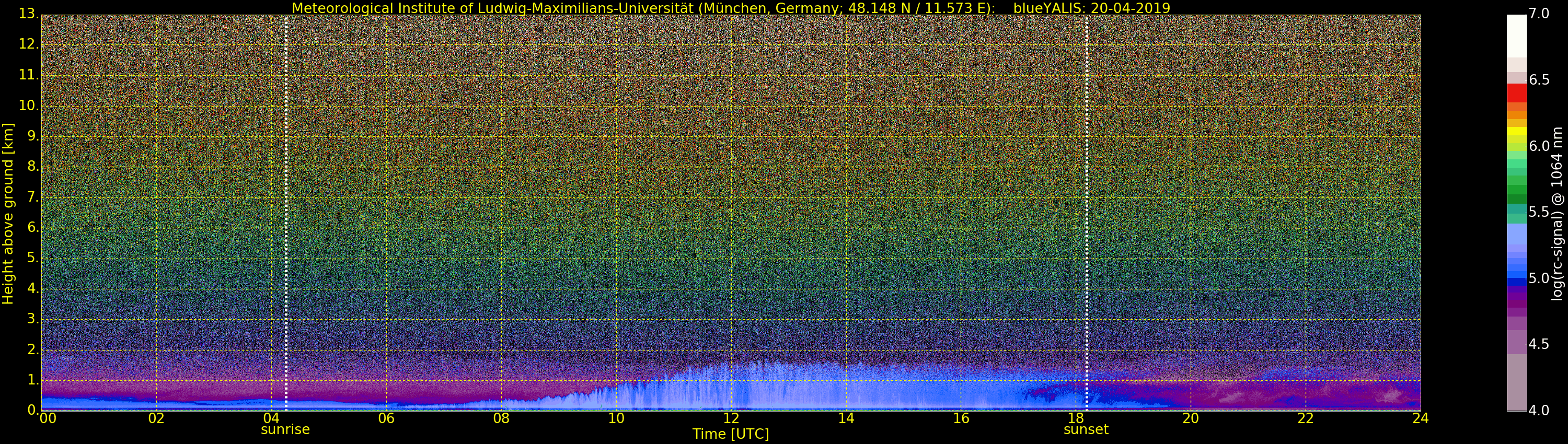The width and height of the screenshot is (1568, 444).
Task: Click the '13.' height tick label
Action: click(x=29, y=14)
